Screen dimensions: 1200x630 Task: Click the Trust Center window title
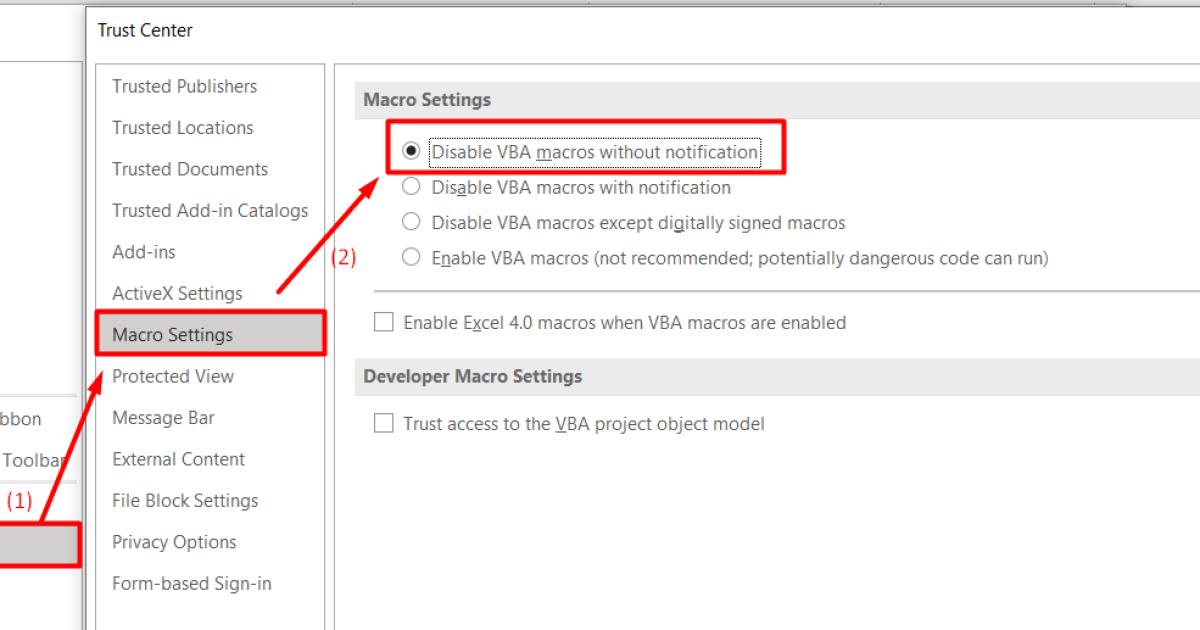pyautogui.click(x=145, y=30)
